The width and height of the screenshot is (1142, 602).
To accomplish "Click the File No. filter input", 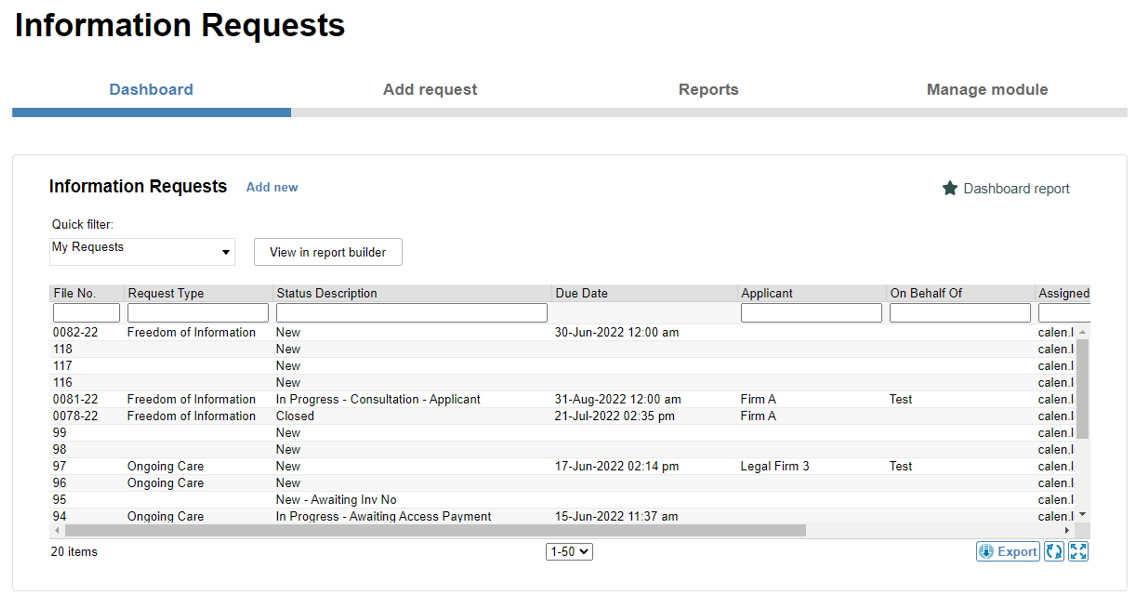I will [x=86, y=313].
